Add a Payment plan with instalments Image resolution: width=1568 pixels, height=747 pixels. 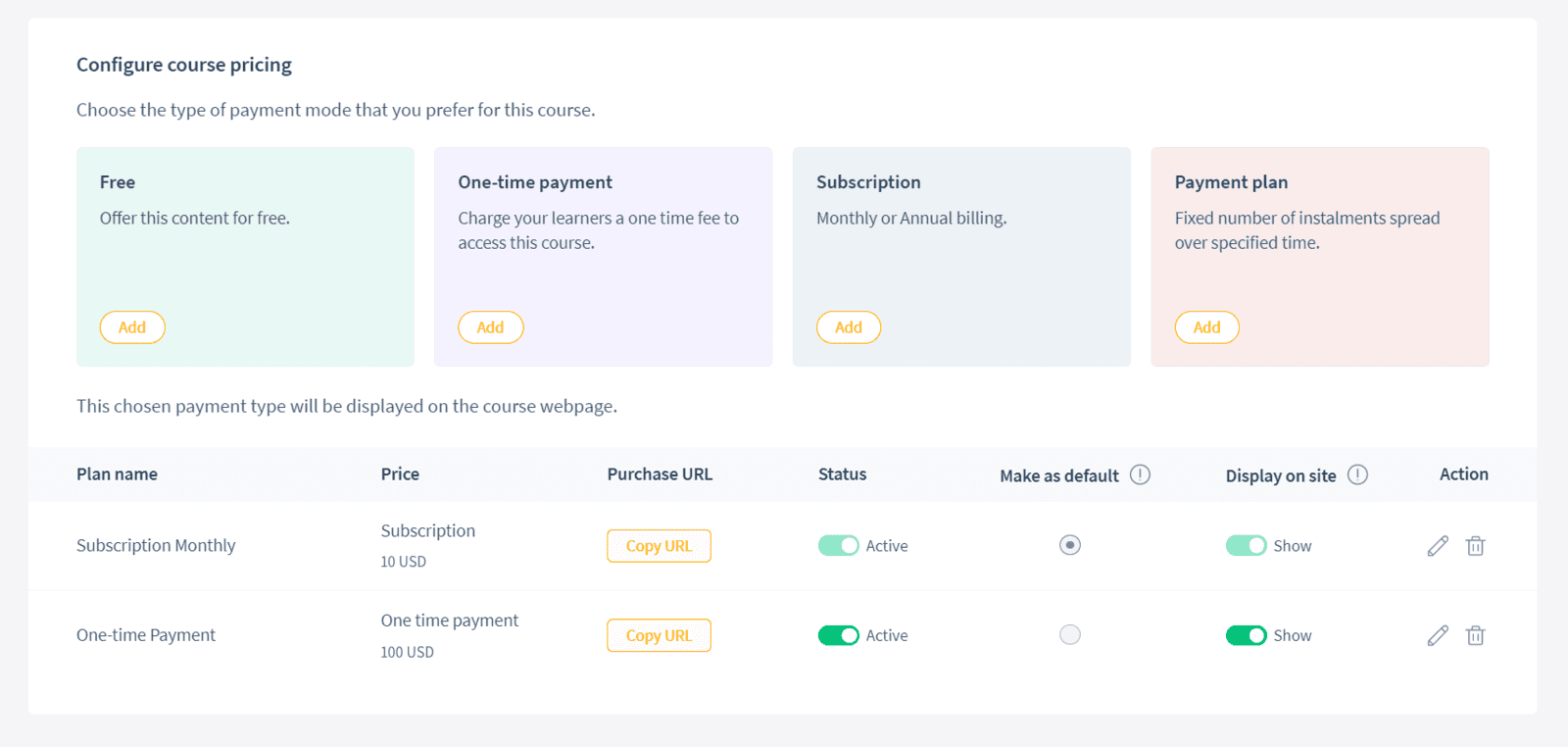(x=1206, y=327)
